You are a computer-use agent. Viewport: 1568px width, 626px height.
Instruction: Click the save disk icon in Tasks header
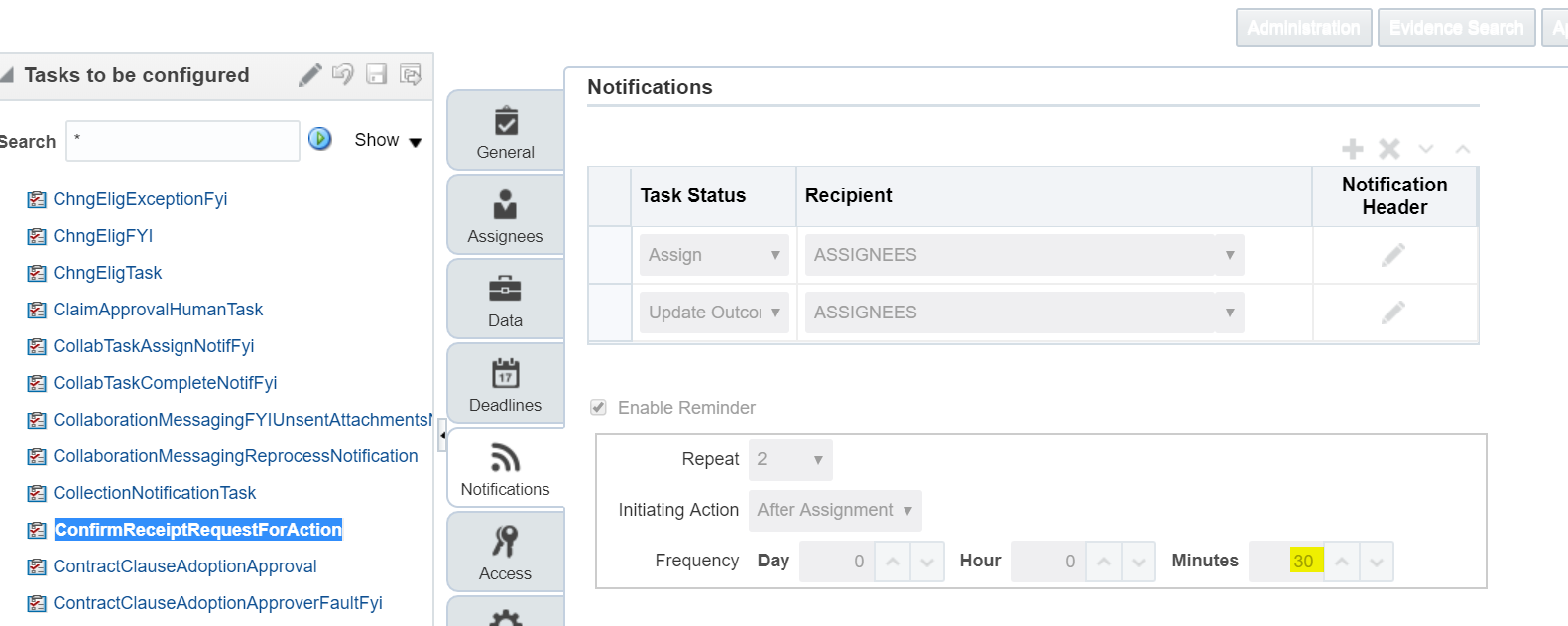(x=376, y=74)
